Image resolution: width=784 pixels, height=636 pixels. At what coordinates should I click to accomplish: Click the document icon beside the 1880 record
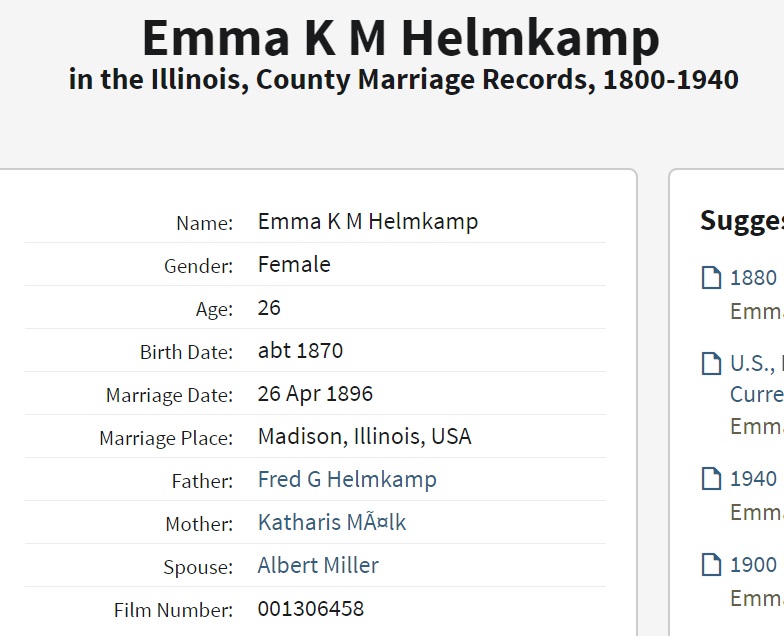711,278
